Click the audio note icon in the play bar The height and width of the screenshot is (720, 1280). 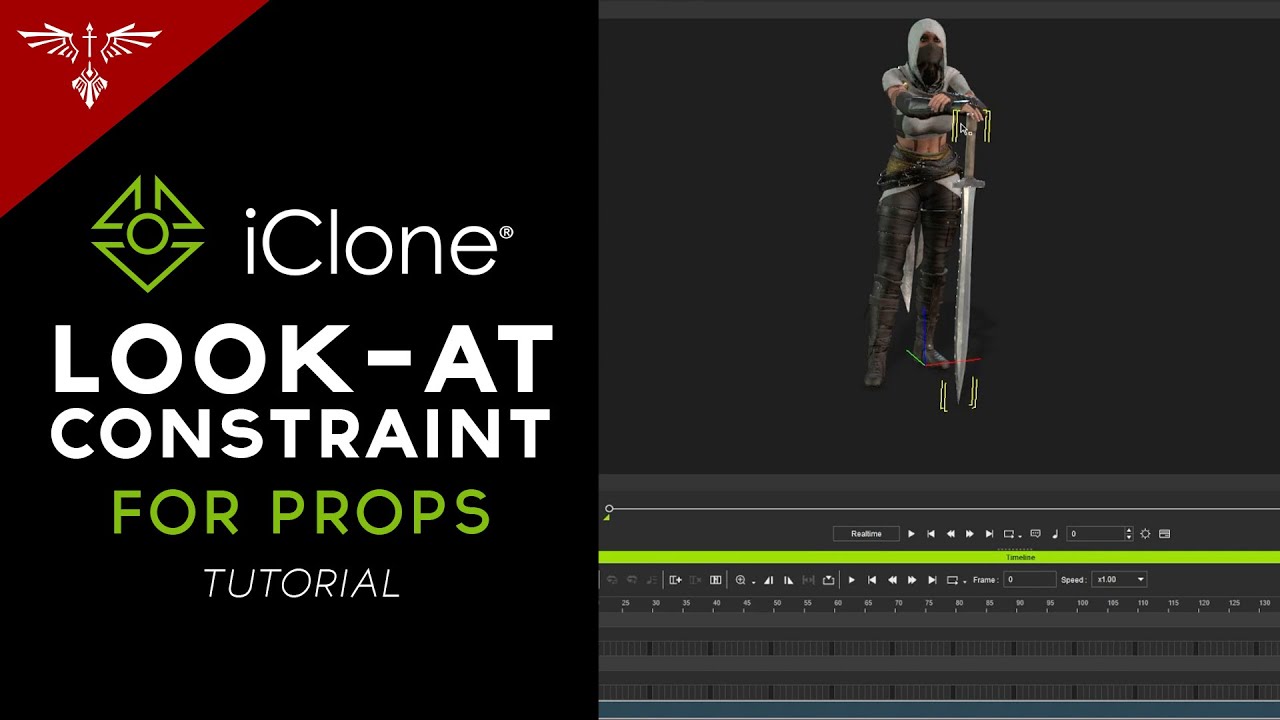click(1055, 534)
